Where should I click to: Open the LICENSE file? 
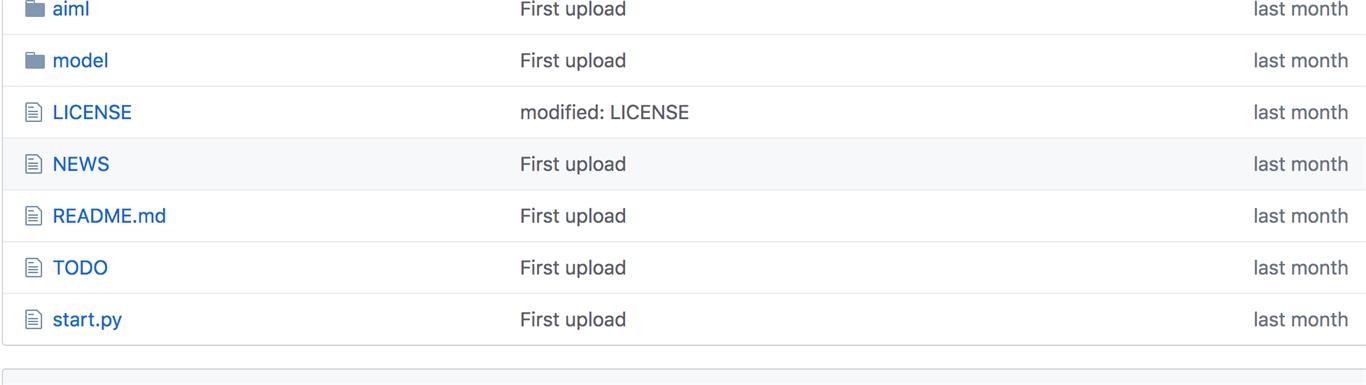tap(92, 113)
